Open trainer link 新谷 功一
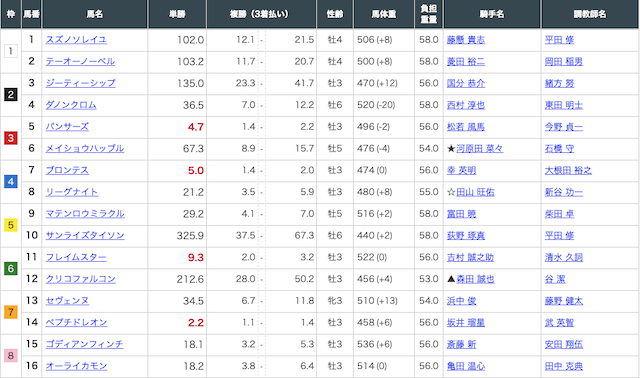 564,192
